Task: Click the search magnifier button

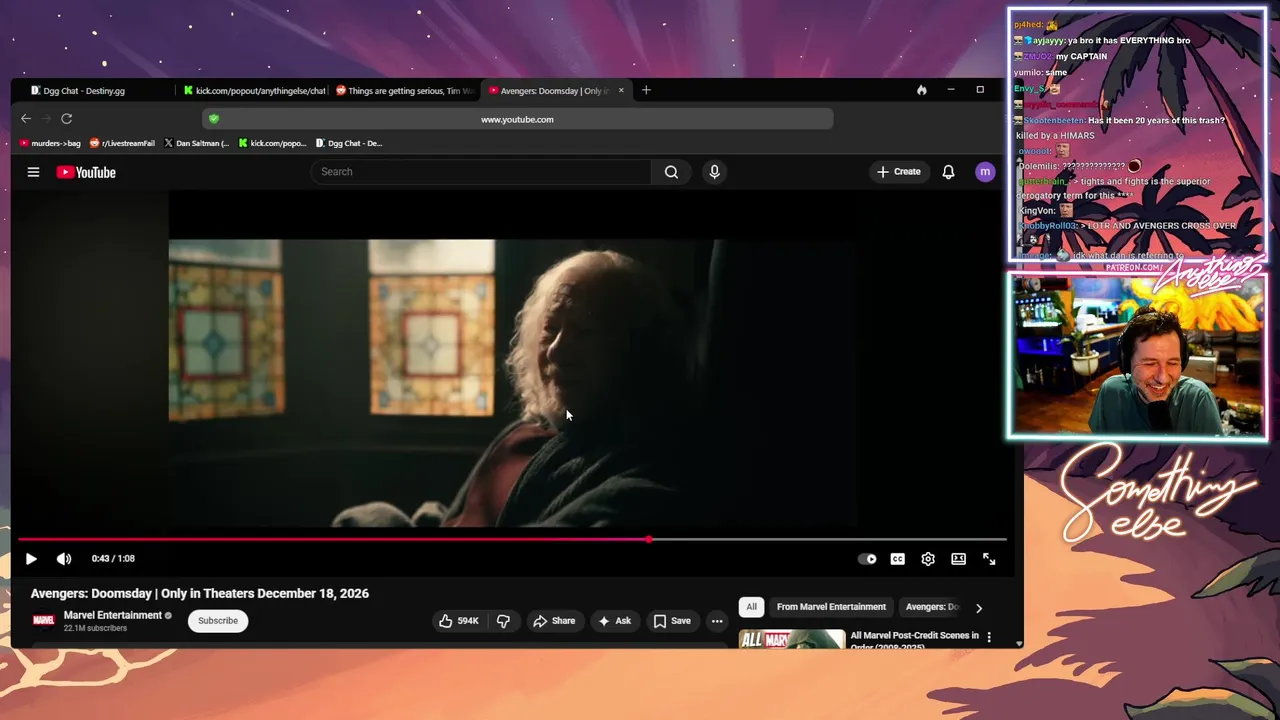Action: pyautogui.click(x=671, y=172)
